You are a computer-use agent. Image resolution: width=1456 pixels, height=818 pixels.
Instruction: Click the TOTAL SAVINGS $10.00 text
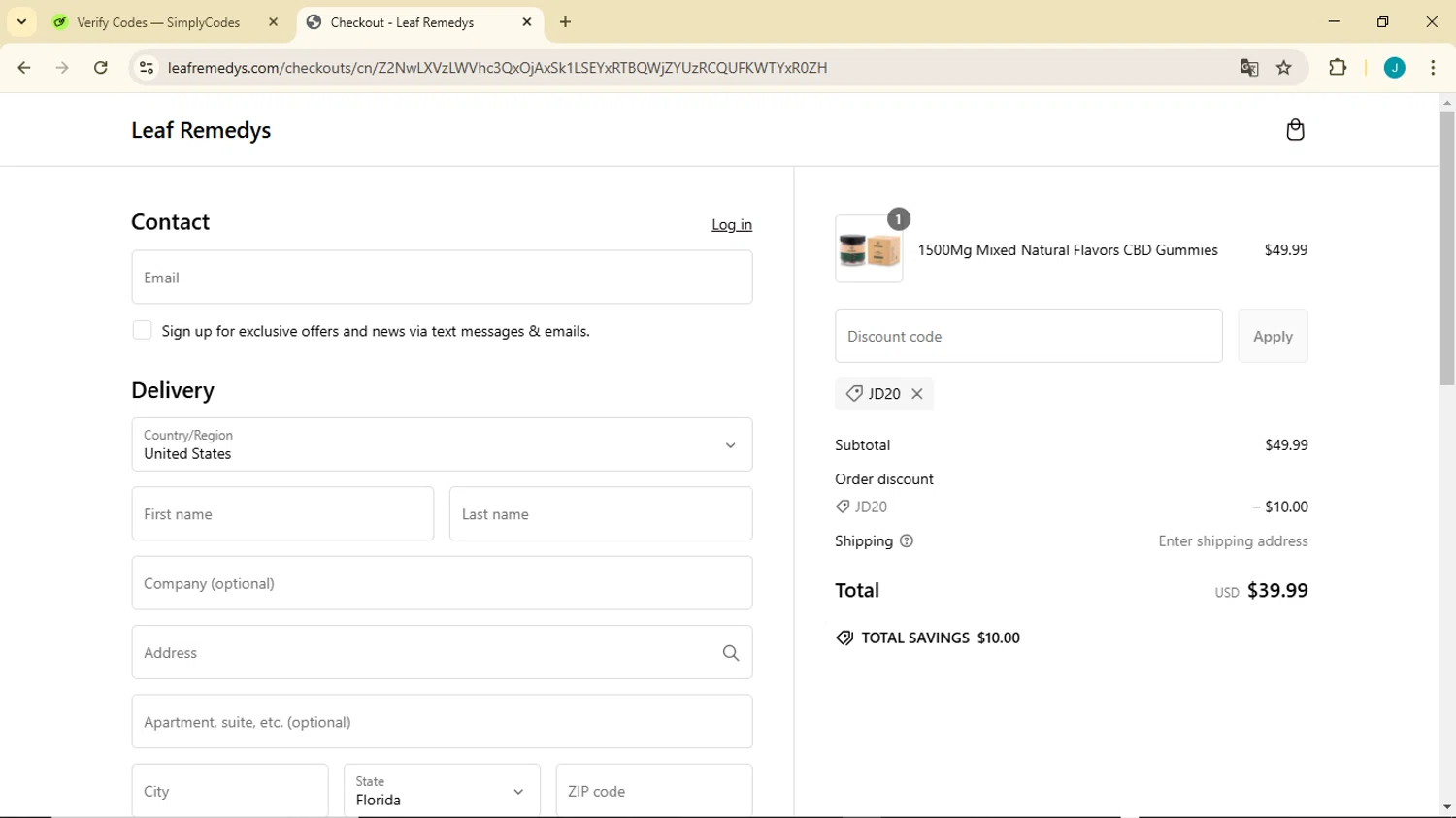point(941,638)
